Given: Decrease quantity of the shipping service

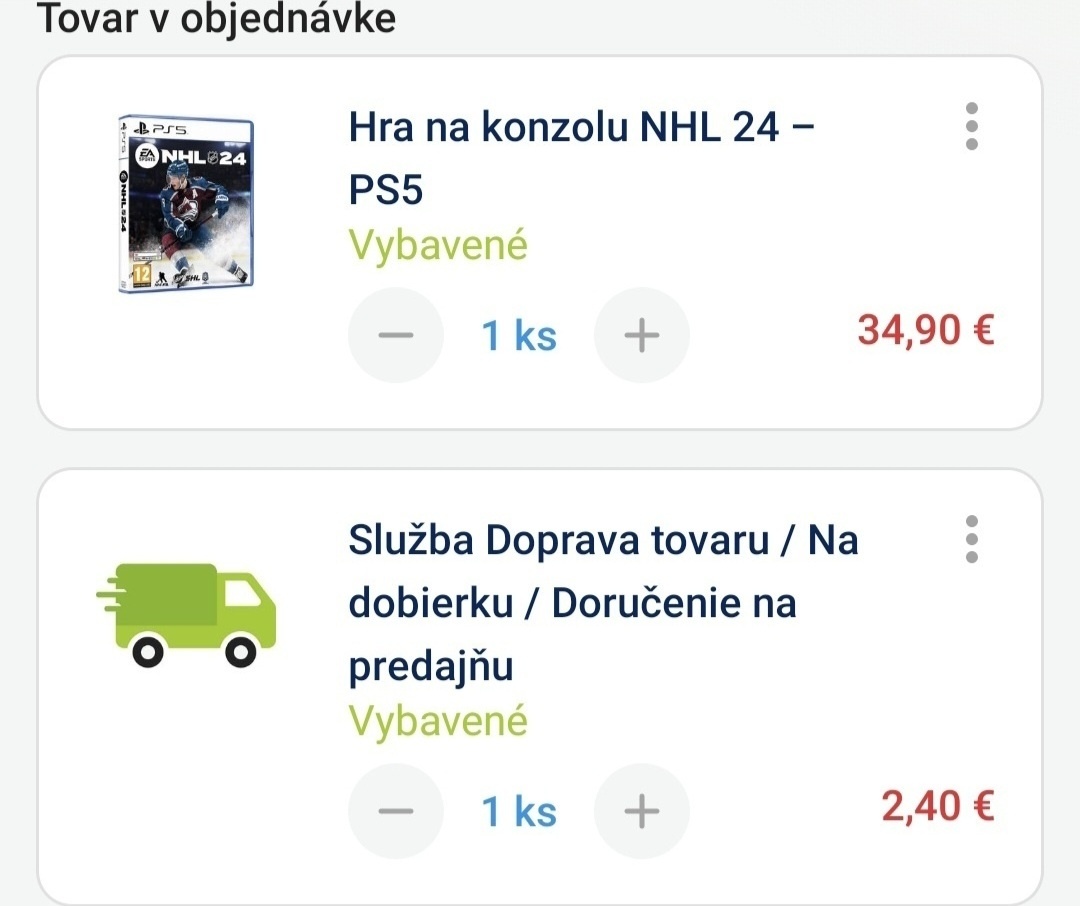Looking at the screenshot, I should click(x=395, y=810).
